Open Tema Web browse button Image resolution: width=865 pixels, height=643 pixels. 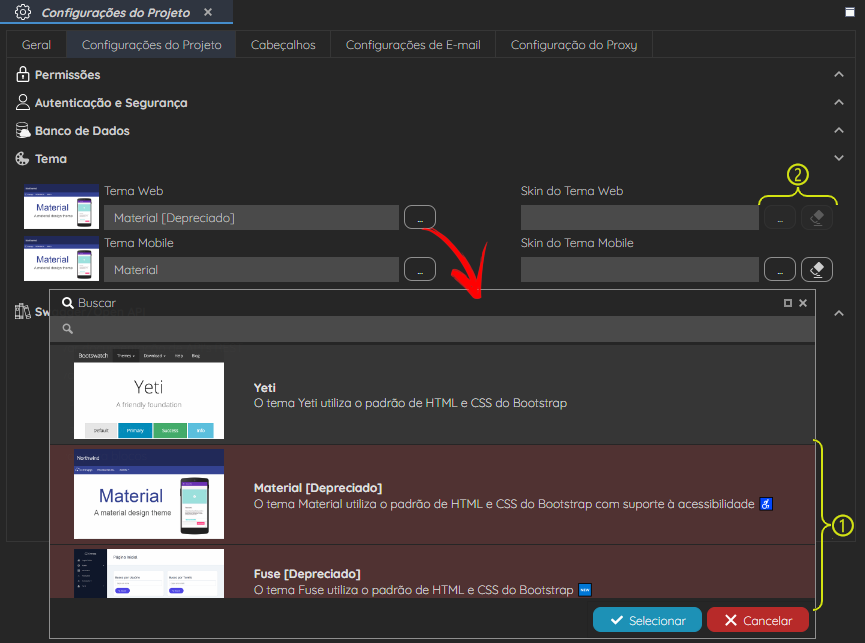click(420, 217)
